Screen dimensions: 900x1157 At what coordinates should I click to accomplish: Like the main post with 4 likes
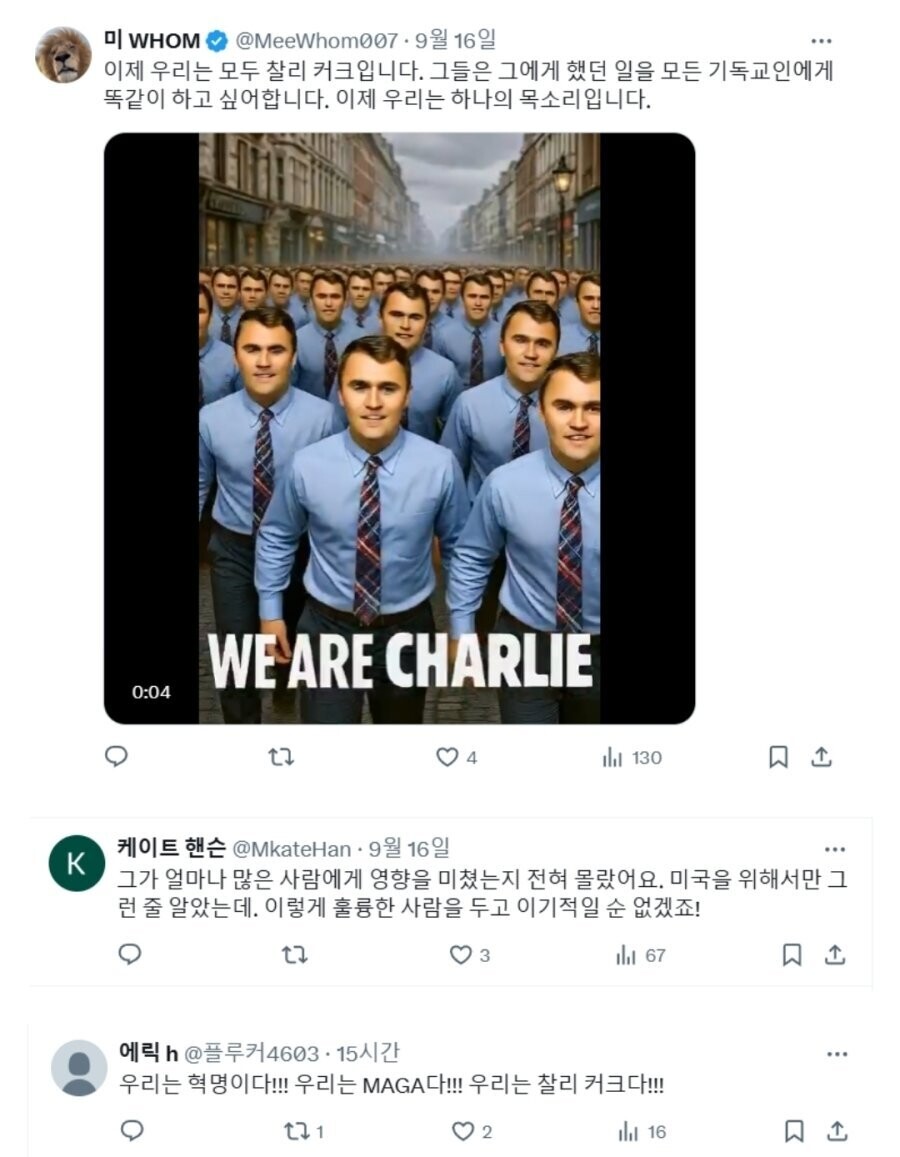[x=456, y=757]
